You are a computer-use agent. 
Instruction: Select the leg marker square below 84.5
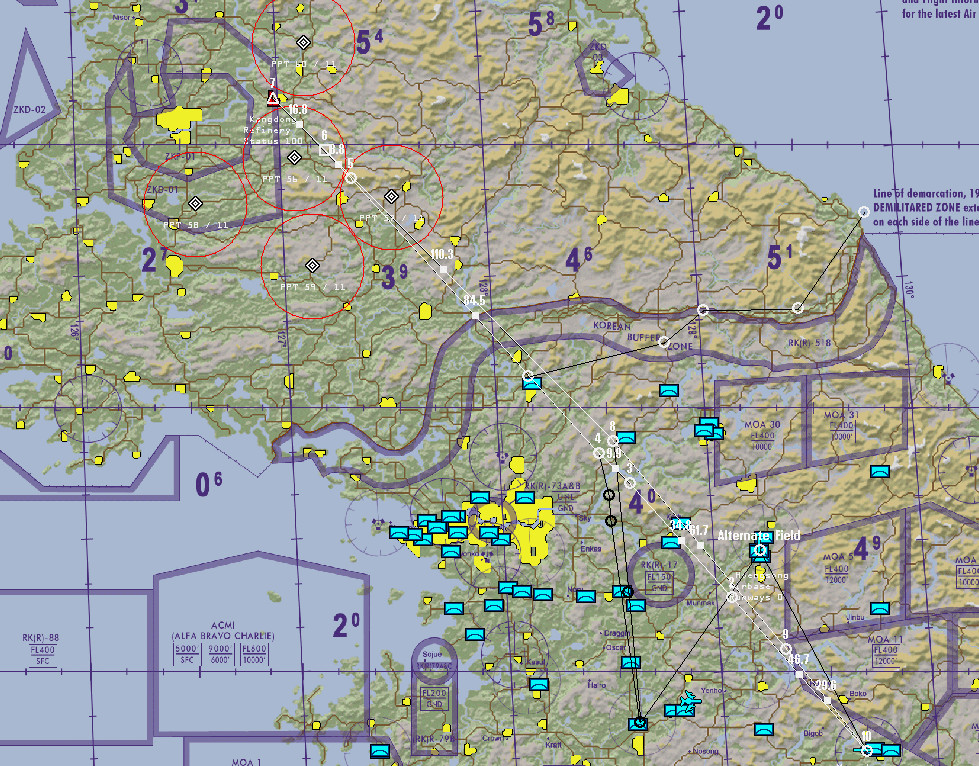coord(475,316)
